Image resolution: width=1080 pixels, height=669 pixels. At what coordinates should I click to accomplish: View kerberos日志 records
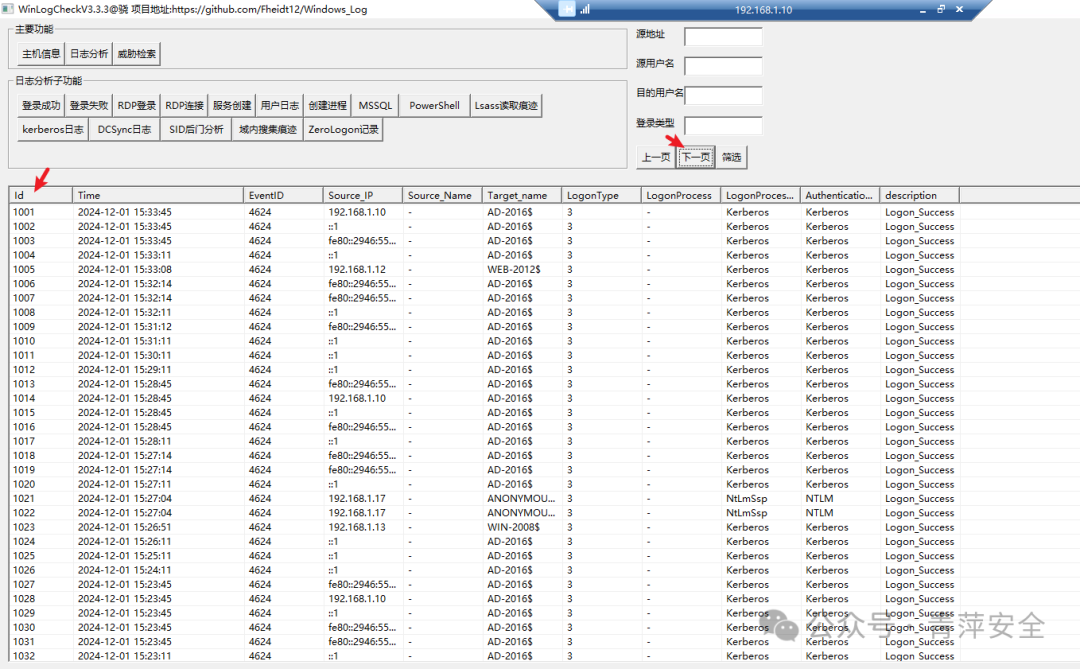52,130
